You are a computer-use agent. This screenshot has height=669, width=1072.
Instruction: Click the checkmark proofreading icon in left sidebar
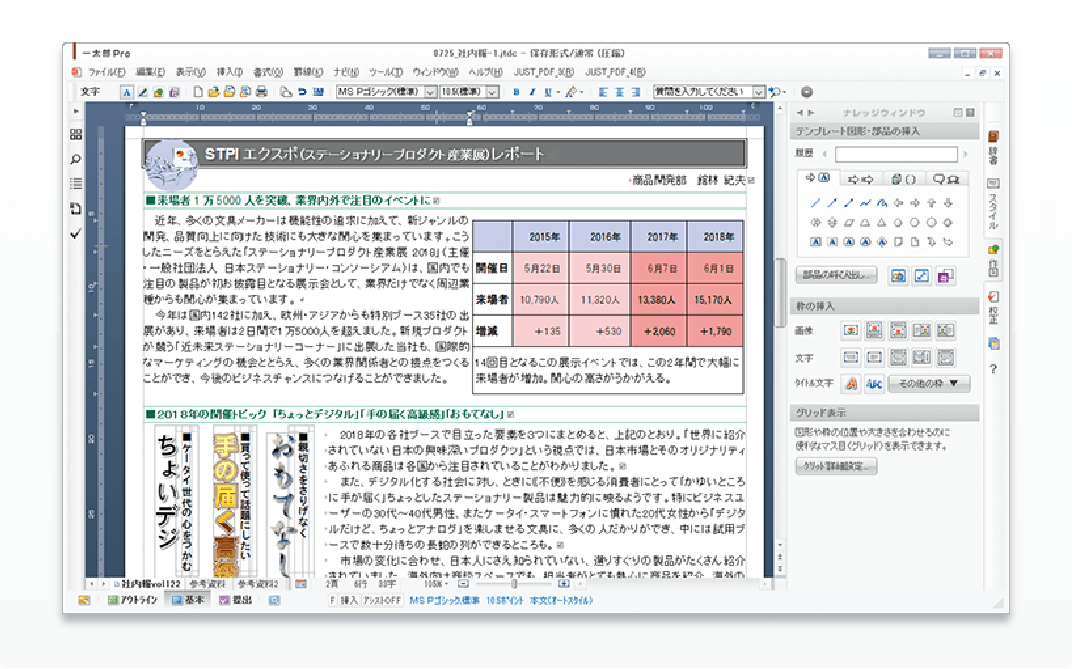click(76, 234)
